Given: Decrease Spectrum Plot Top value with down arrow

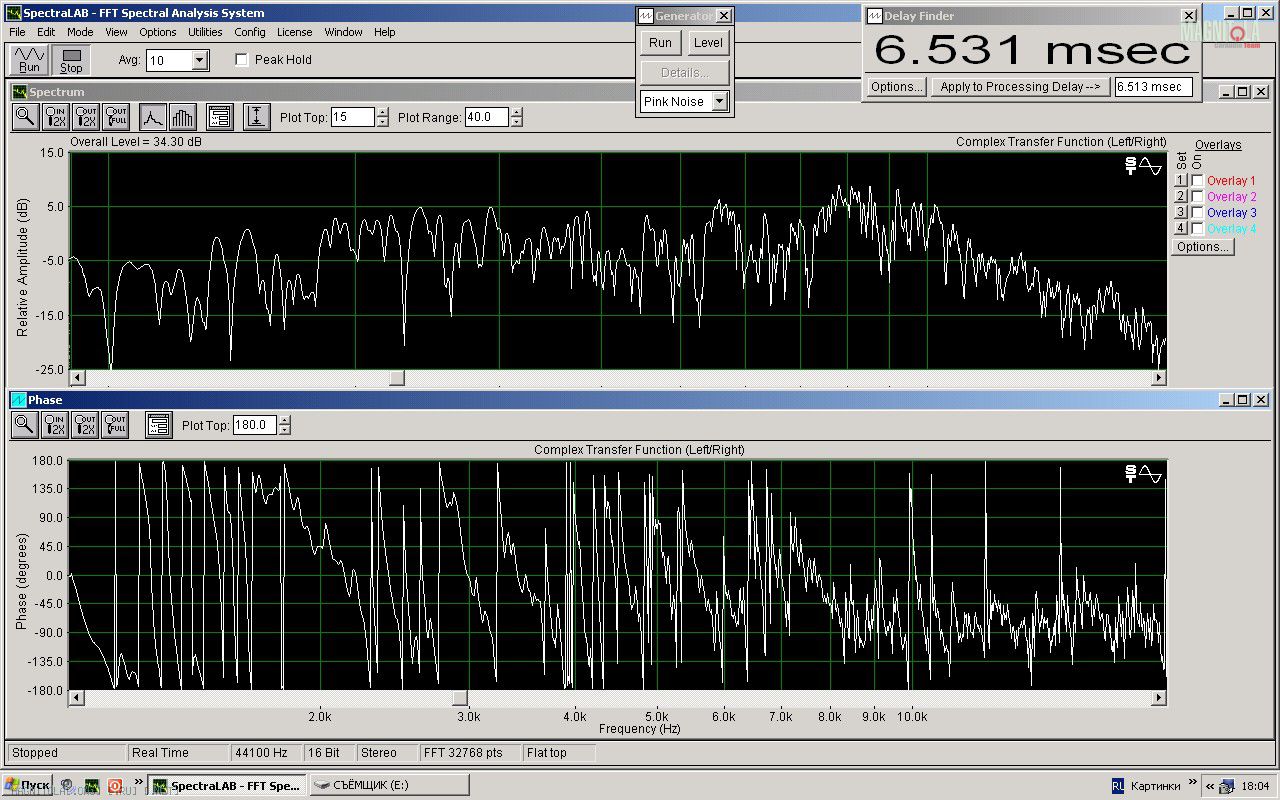Looking at the screenshot, I should [382, 122].
